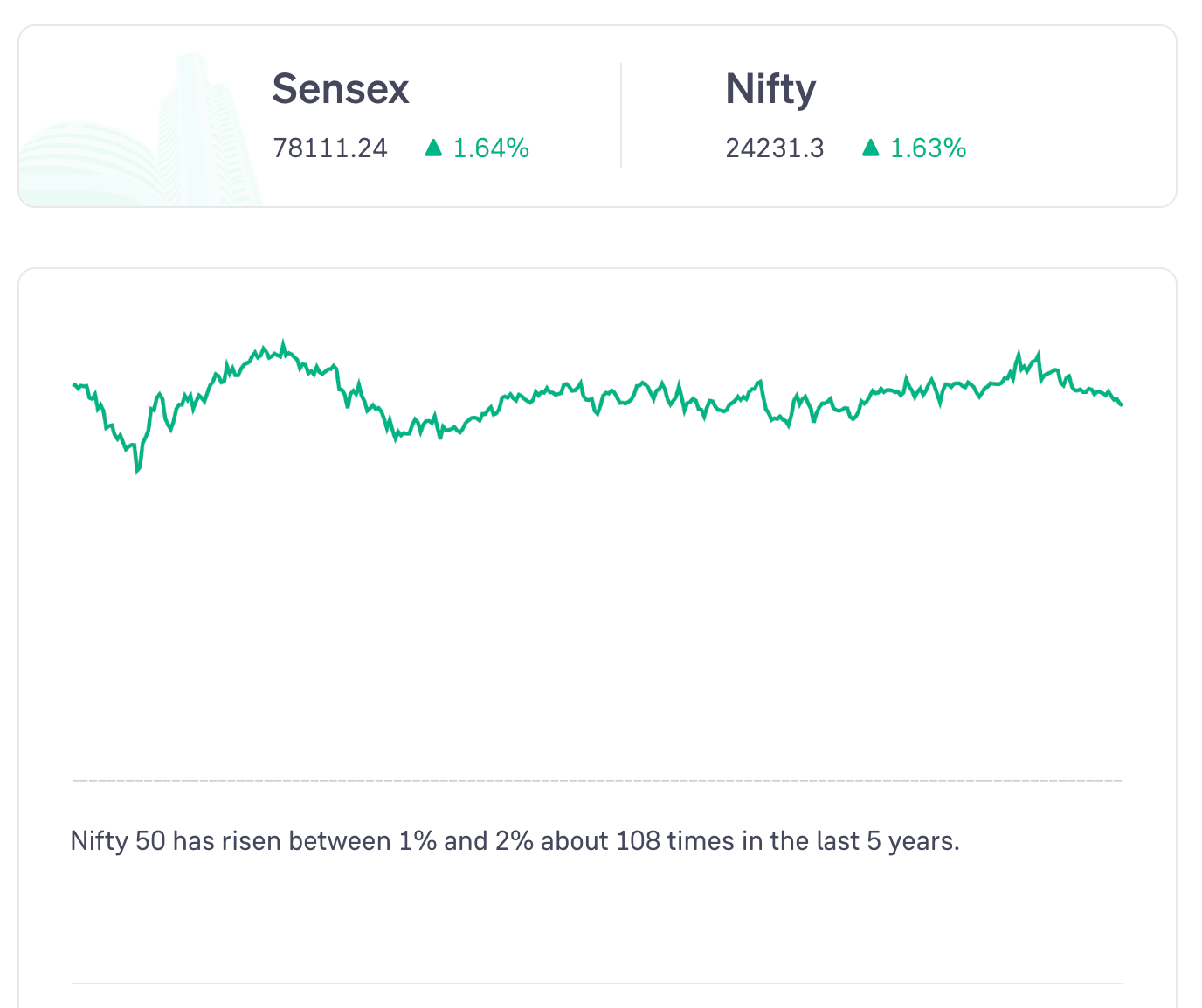Open the Sensex heading
The image size is (1202, 1008).
click(340, 89)
